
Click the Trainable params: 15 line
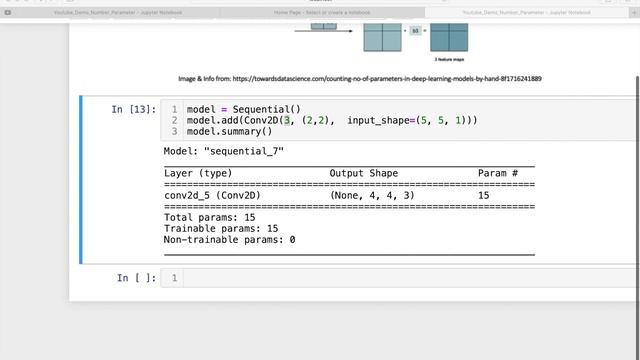[x=221, y=229]
